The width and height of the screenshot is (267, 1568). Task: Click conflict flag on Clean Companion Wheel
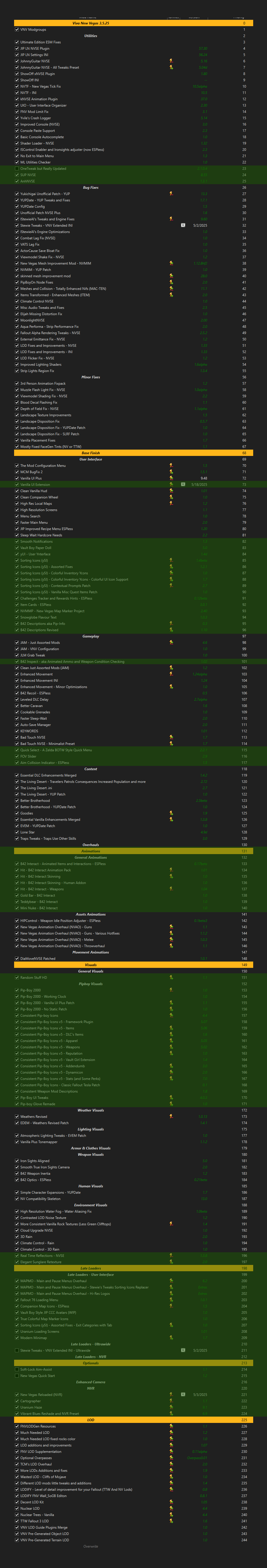click(171, 497)
